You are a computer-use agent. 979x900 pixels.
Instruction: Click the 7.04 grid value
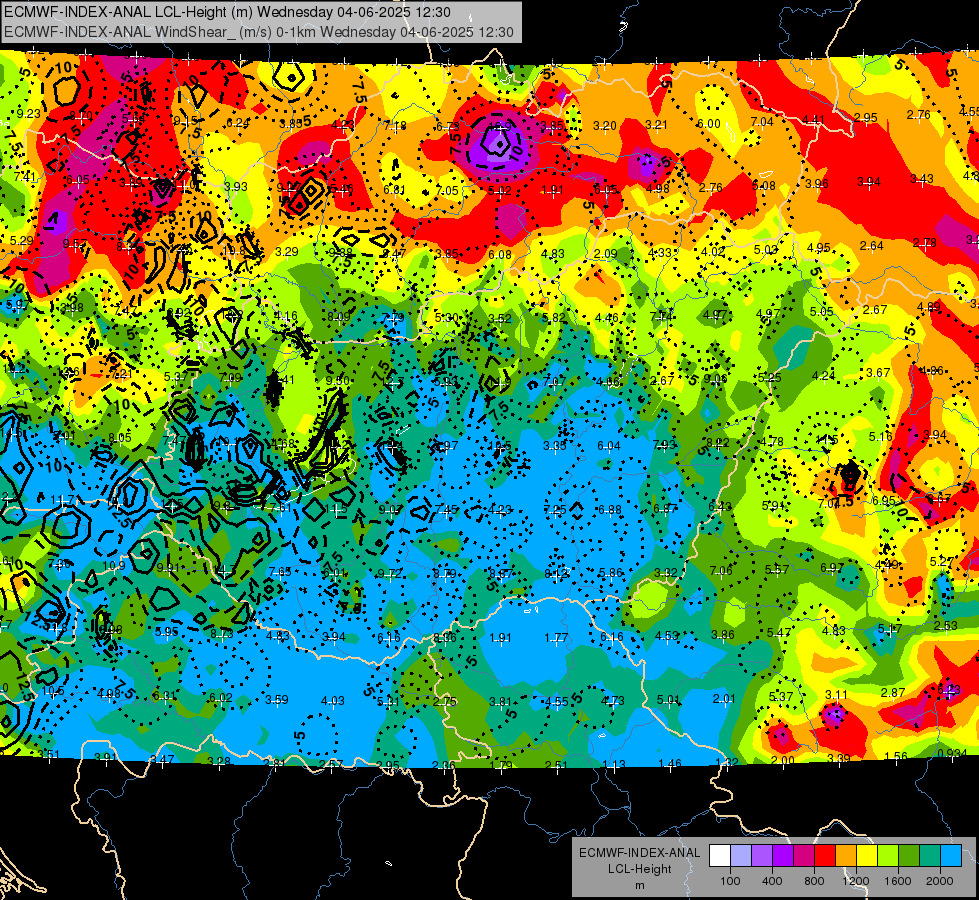[762, 121]
